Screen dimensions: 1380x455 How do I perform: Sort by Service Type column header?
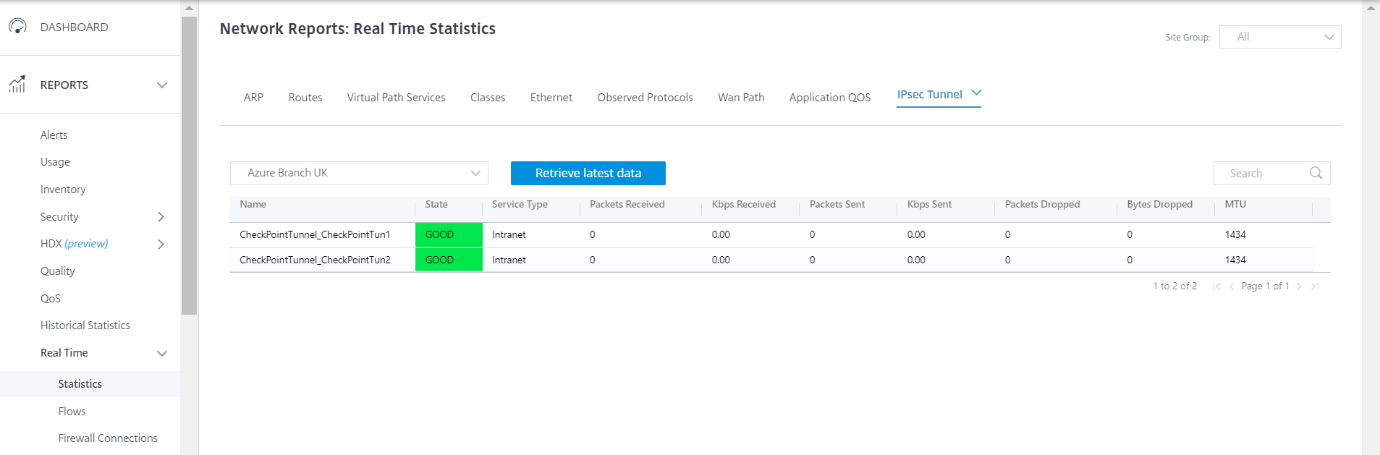520,204
